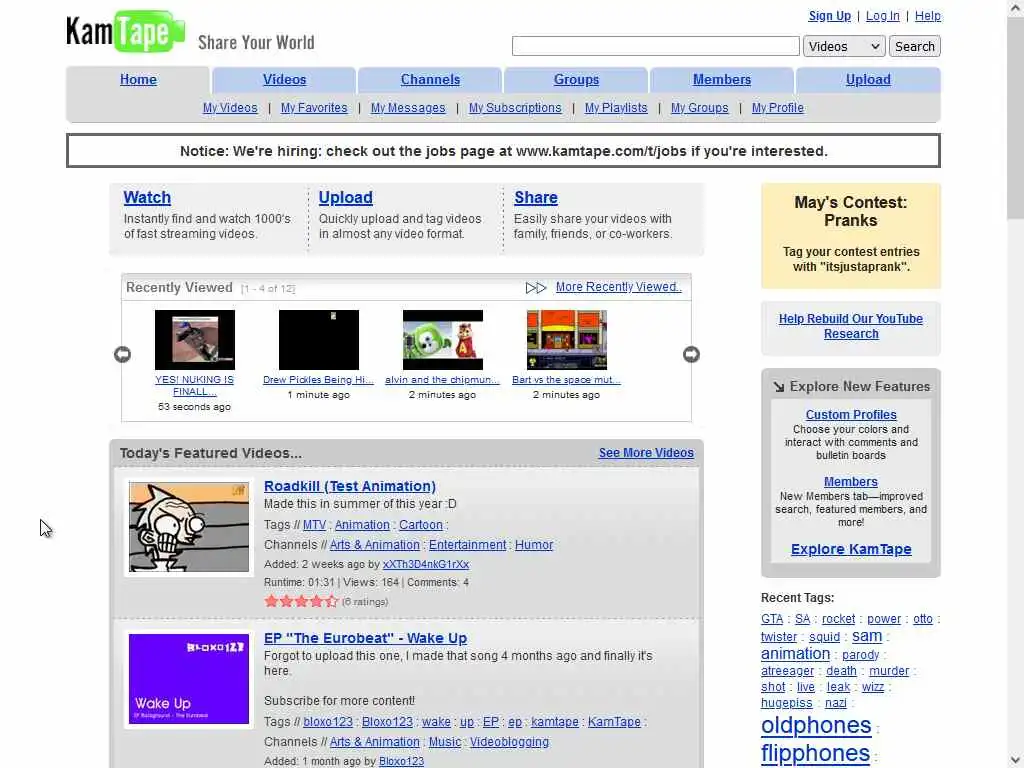
Task: Open My Favorites submenu link
Action: pos(314,108)
